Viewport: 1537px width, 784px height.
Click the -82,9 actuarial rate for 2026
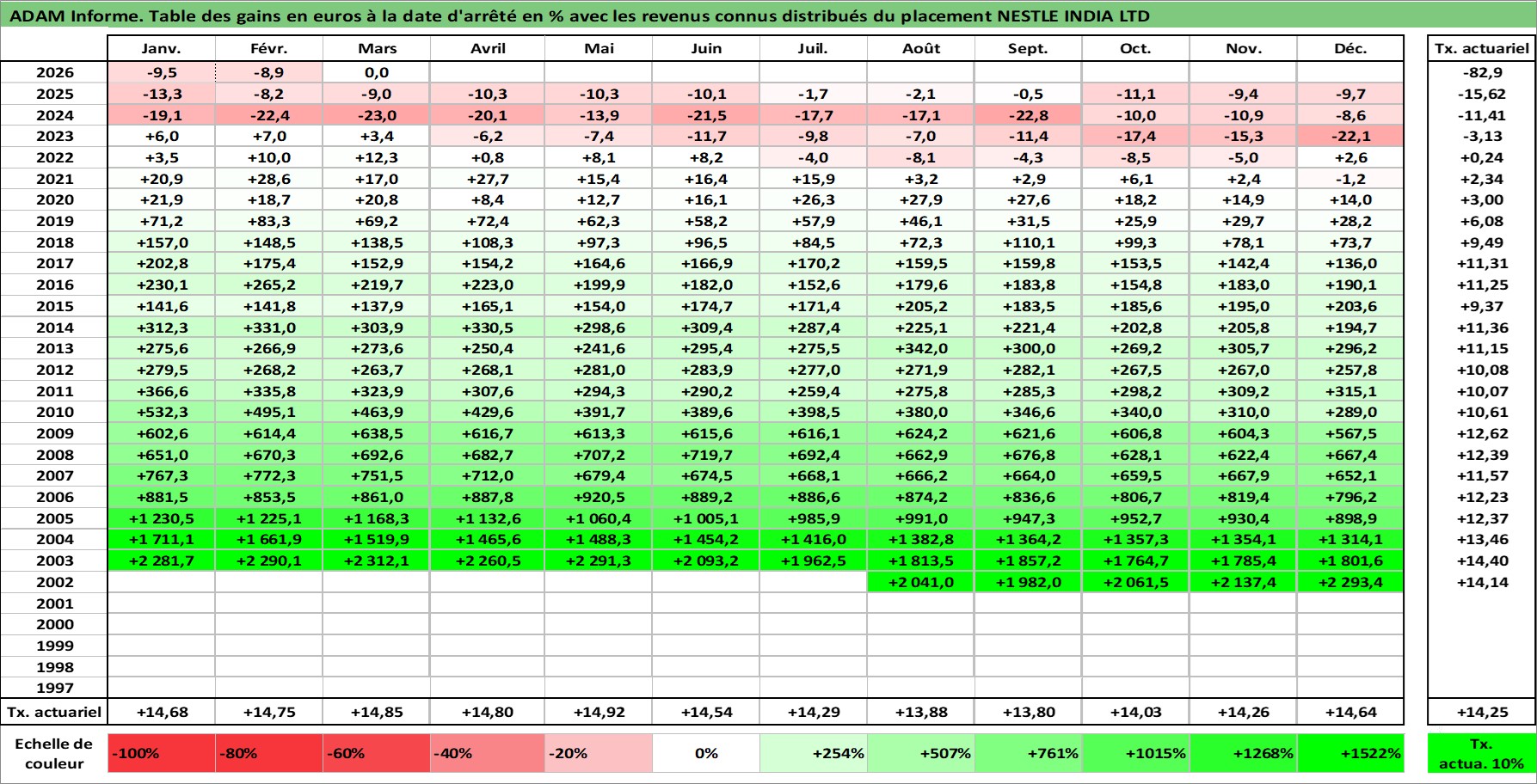coord(1482,72)
